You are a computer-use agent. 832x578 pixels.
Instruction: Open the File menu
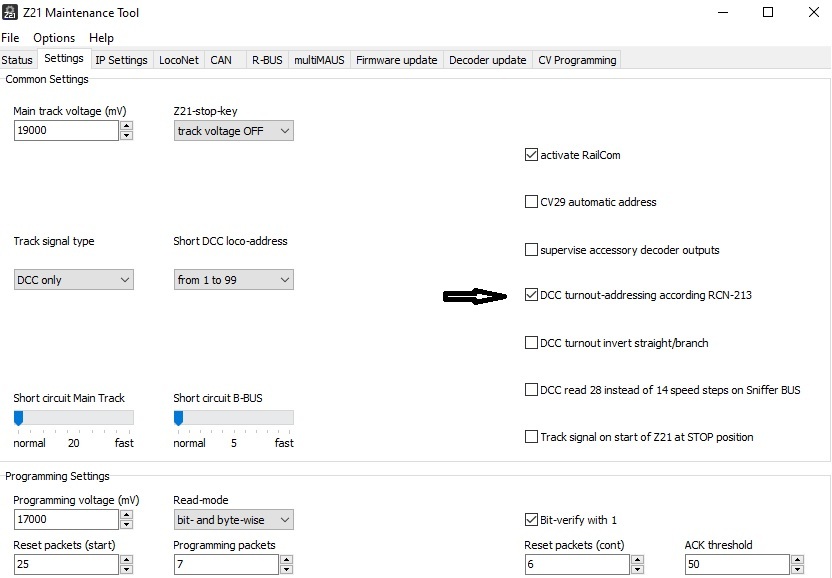(10, 38)
